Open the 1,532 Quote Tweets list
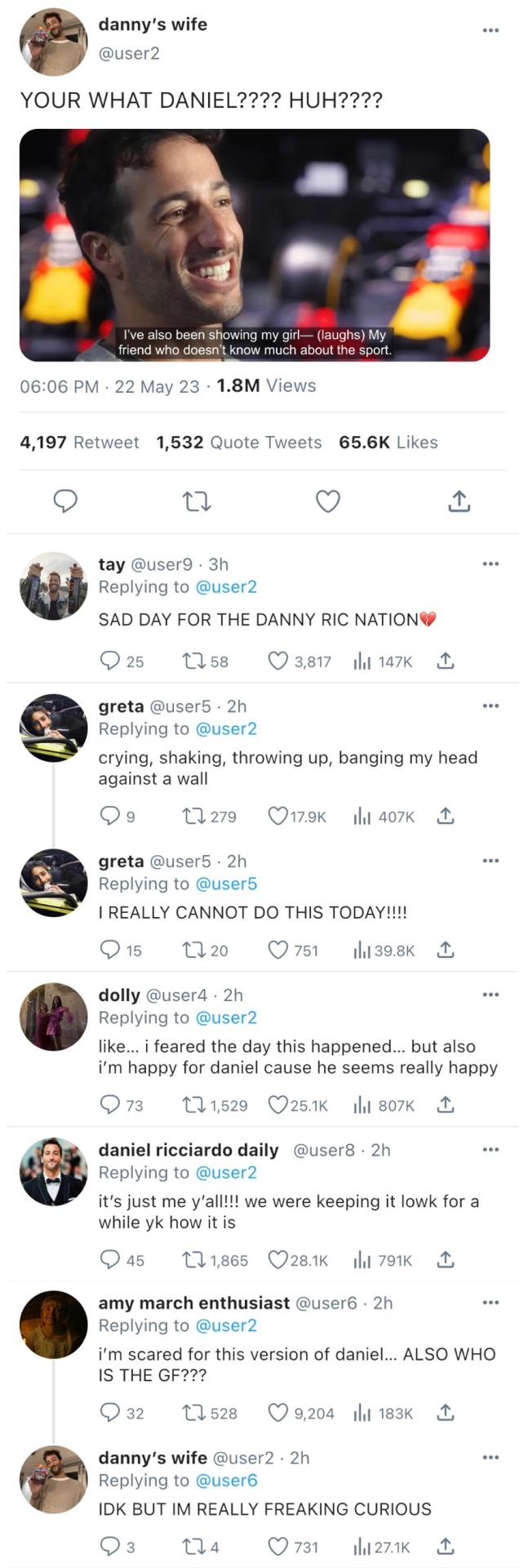This screenshot has width=528, height=1568. tap(239, 442)
